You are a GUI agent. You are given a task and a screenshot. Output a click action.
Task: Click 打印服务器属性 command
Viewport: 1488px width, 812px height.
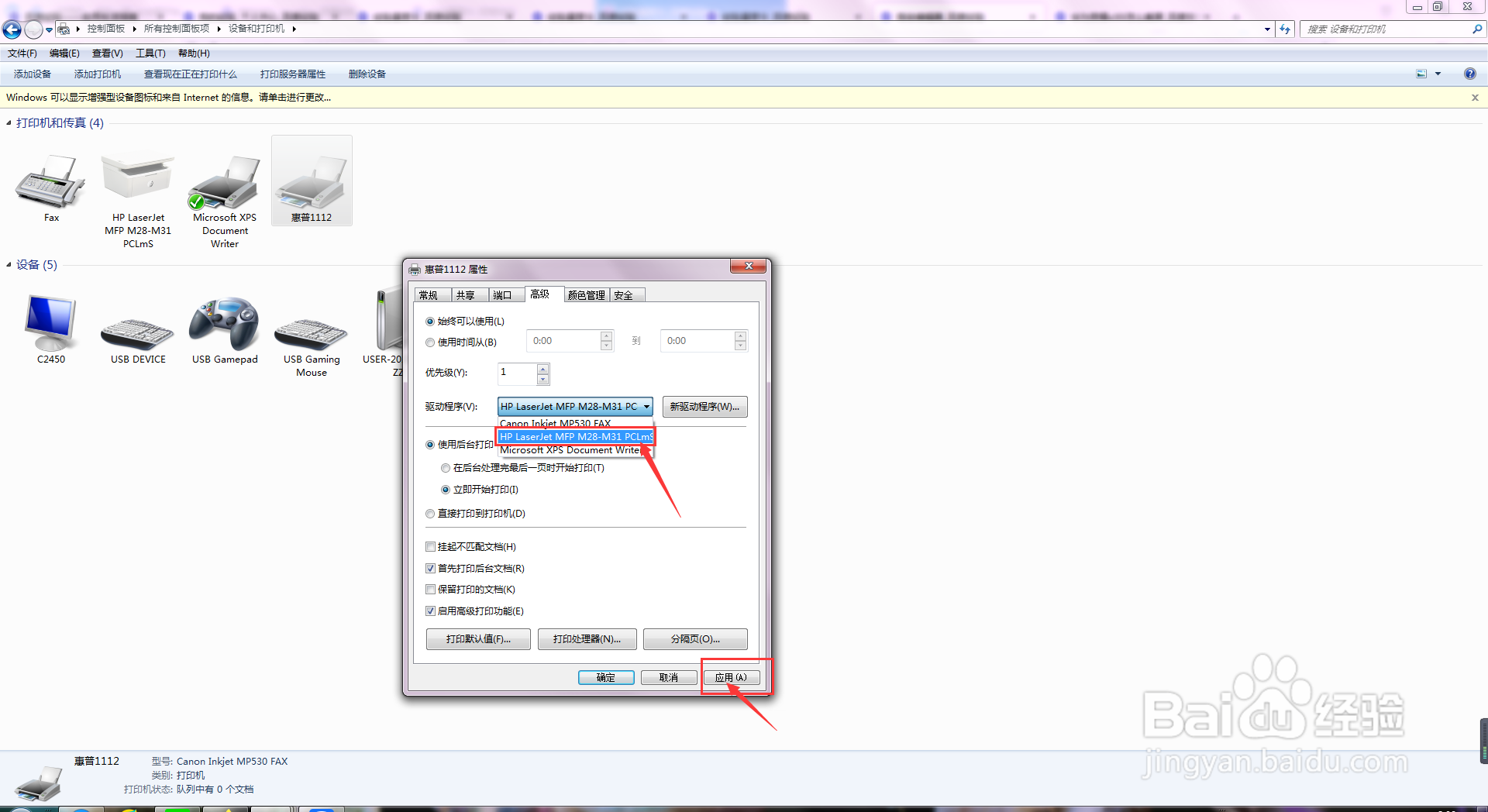tap(293, 74)
